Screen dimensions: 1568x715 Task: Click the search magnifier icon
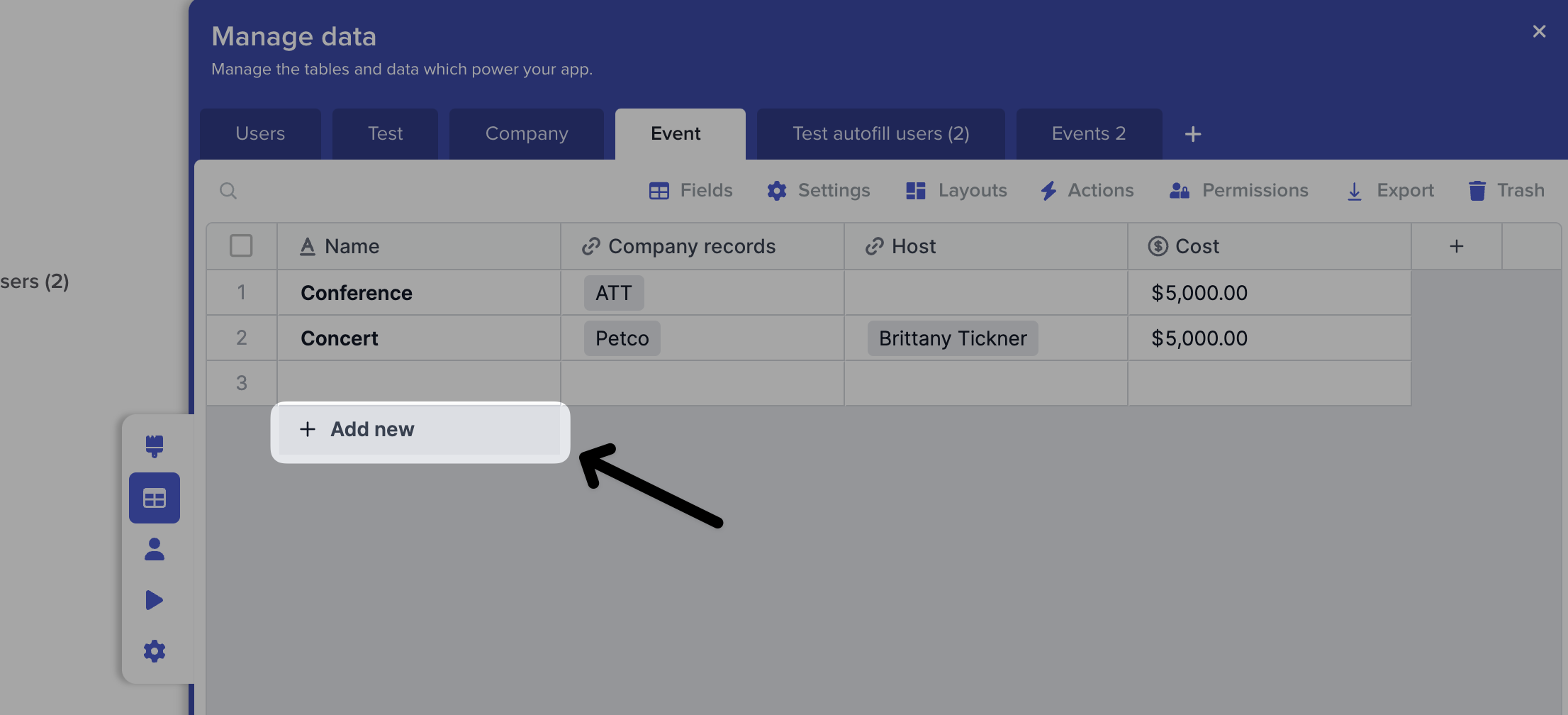228,191
